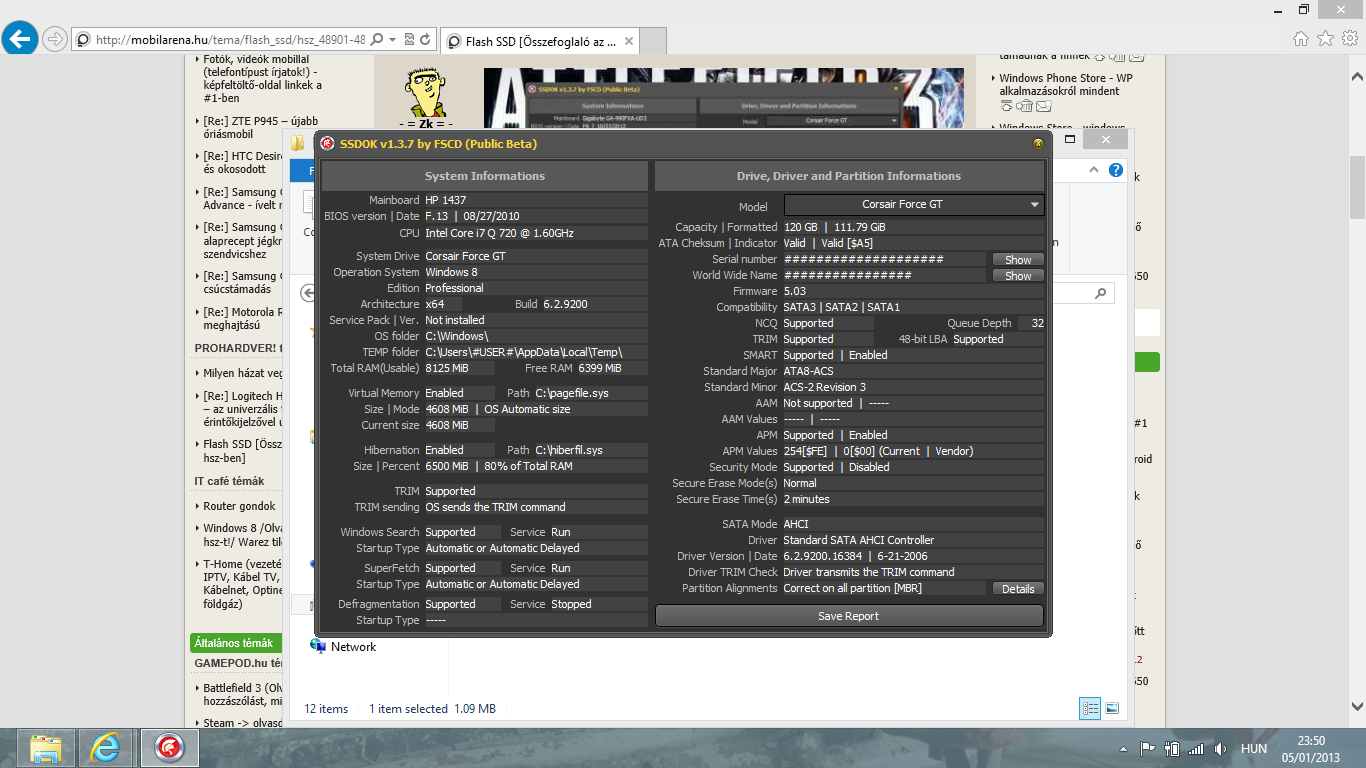Show the hidden World Wide Name
The height and width of the screenshot is (768, 1366).
[1018, 276]
